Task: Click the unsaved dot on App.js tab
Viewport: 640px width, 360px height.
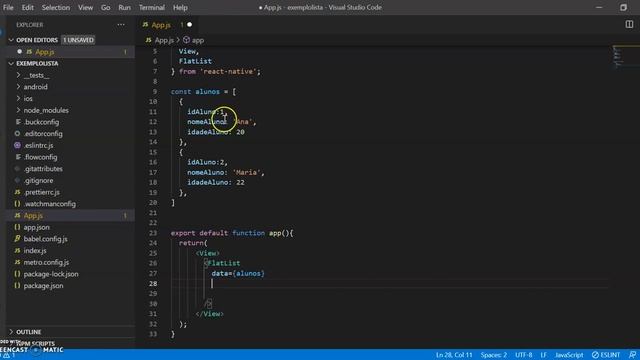Action: (x=189, y=24)
